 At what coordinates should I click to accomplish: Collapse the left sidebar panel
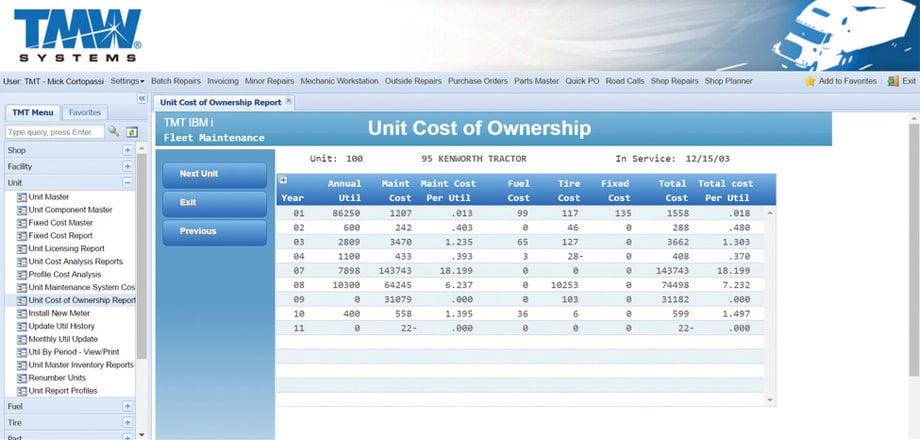pyautogui.click(x=142, y=99)
